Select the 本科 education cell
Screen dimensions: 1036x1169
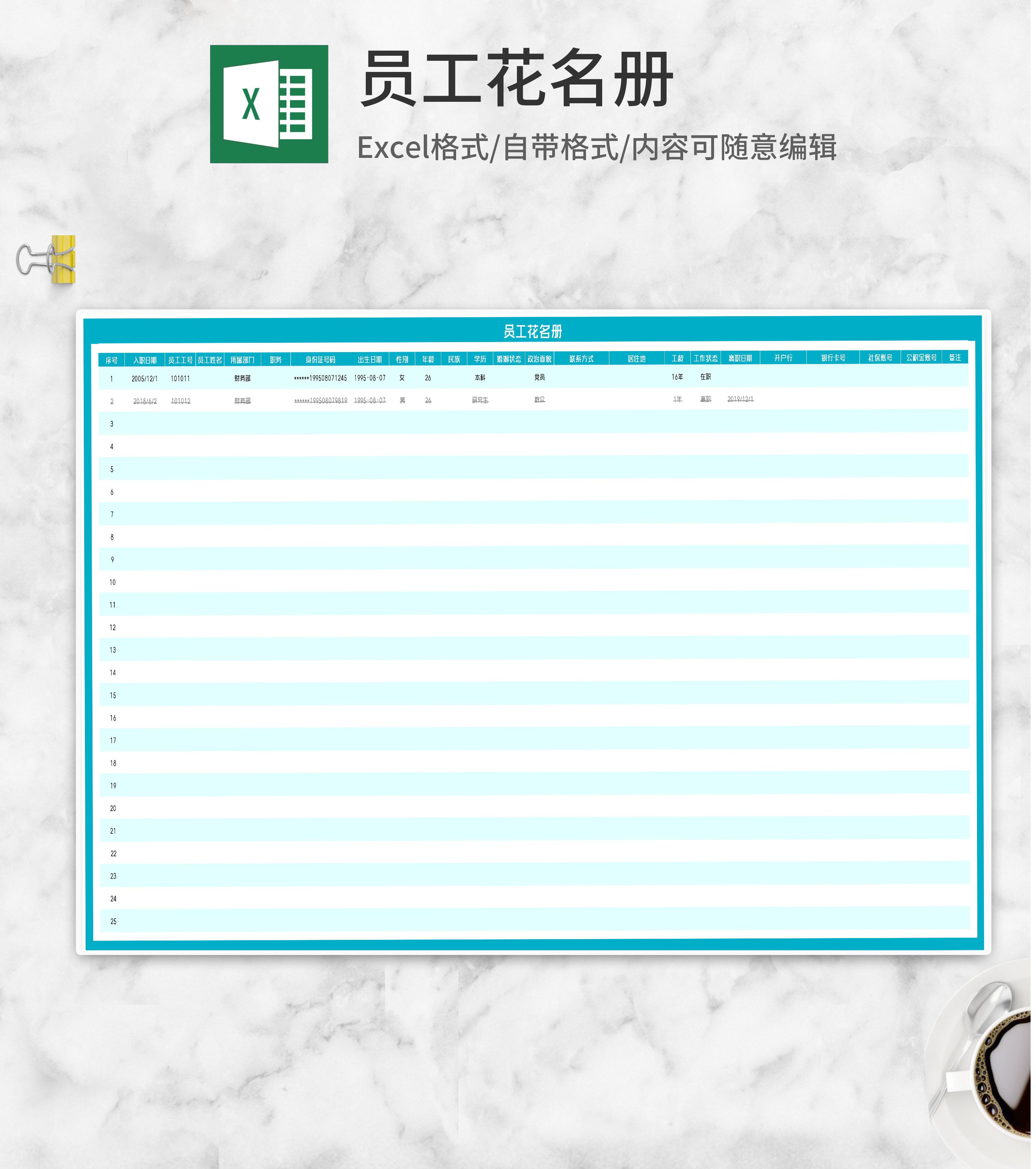click(x=480, y=377)
